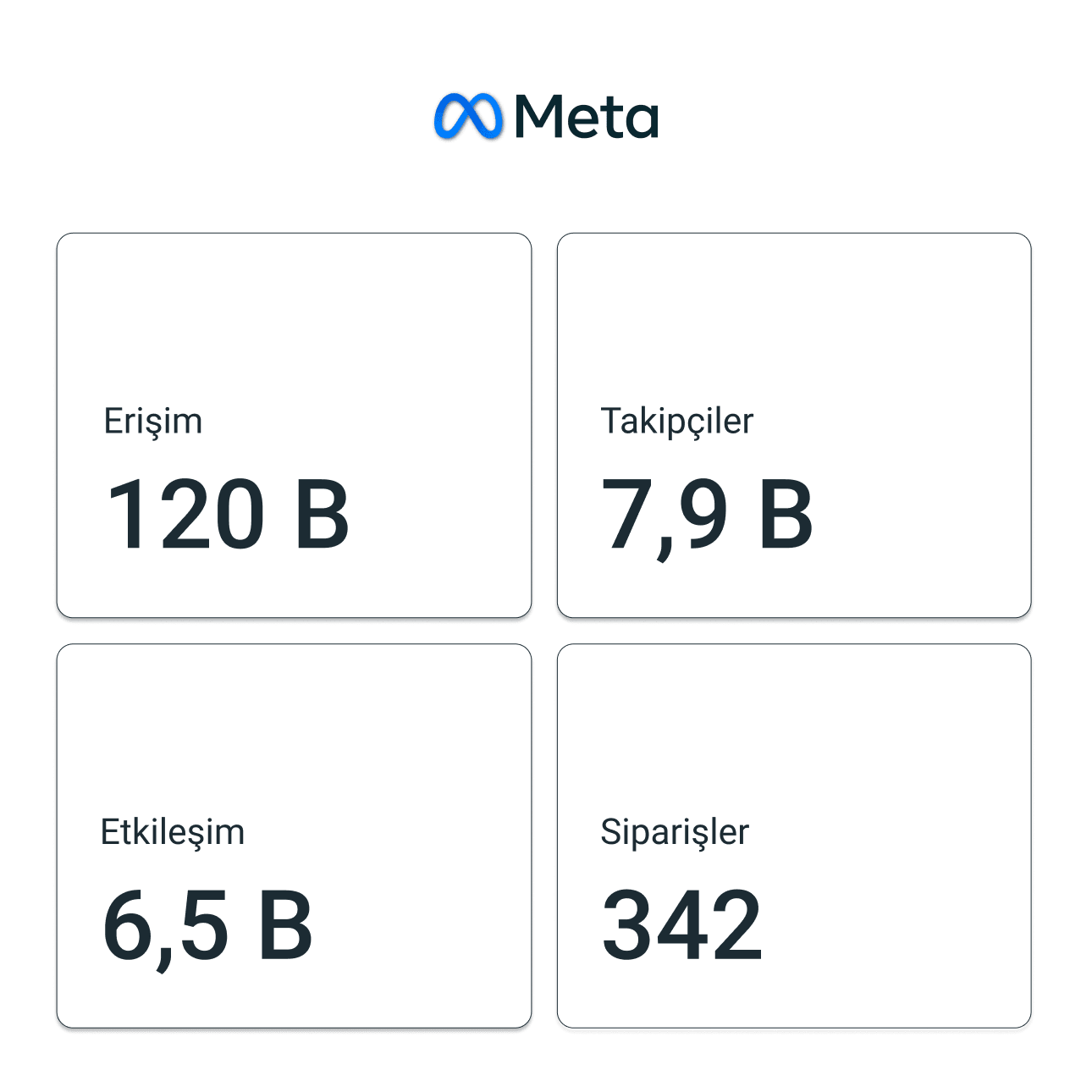This screenshot has width=1092, height=1092.
Task: Click the B unit after 6,5
Action: point(286,925)
